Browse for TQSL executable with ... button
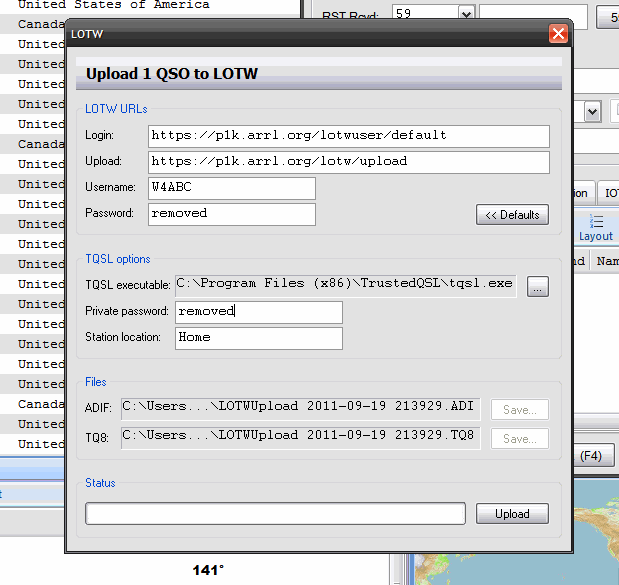Viewport: 619px width, 585px height. tap(538, 286)
